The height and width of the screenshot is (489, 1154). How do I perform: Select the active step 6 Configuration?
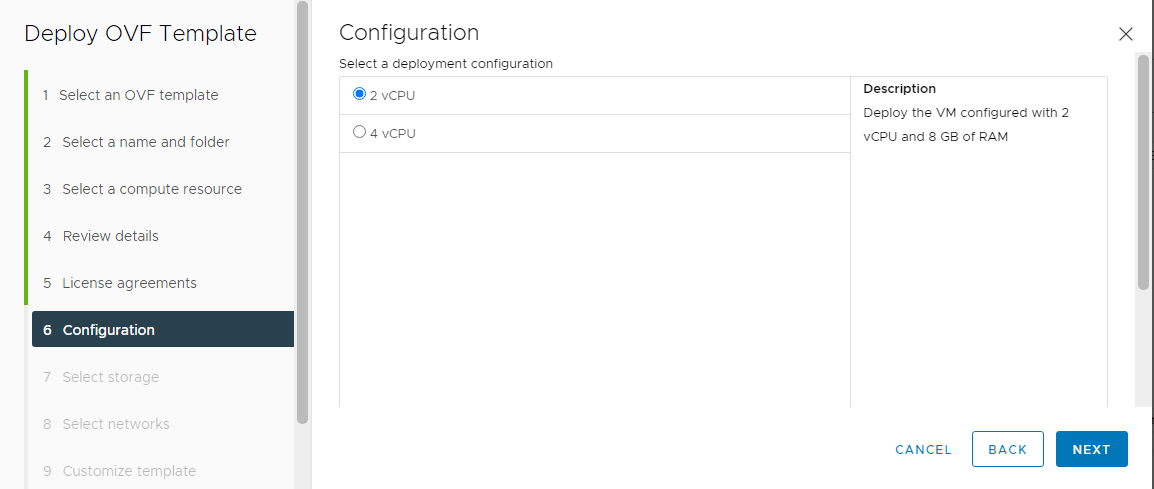pyautogui.click(x=163, y=329)
